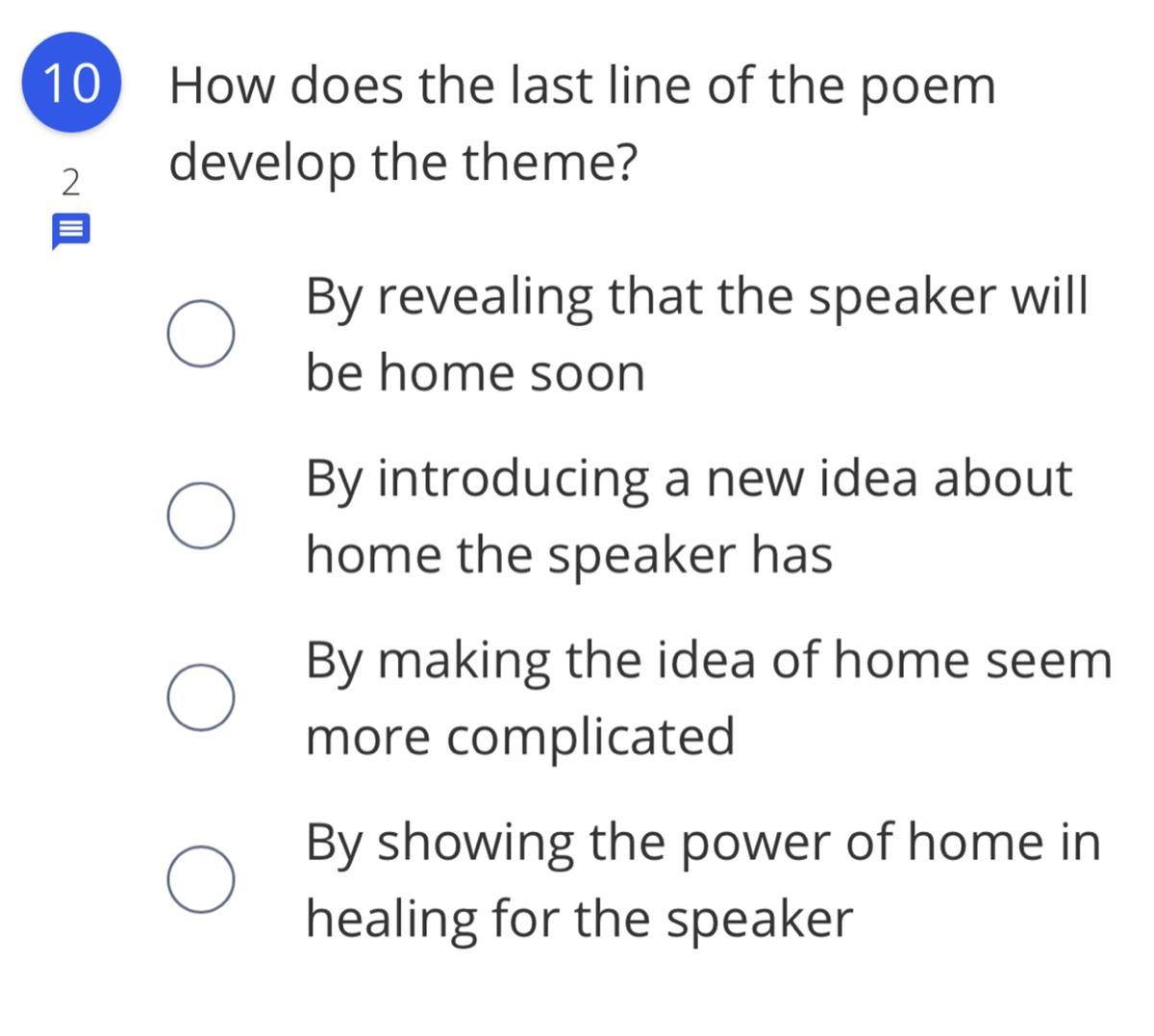The height and width of the screenshot is (1036, 1154).
Task: Click answer text 'By showing the power of home in'
Action: [x=703, y=843]
